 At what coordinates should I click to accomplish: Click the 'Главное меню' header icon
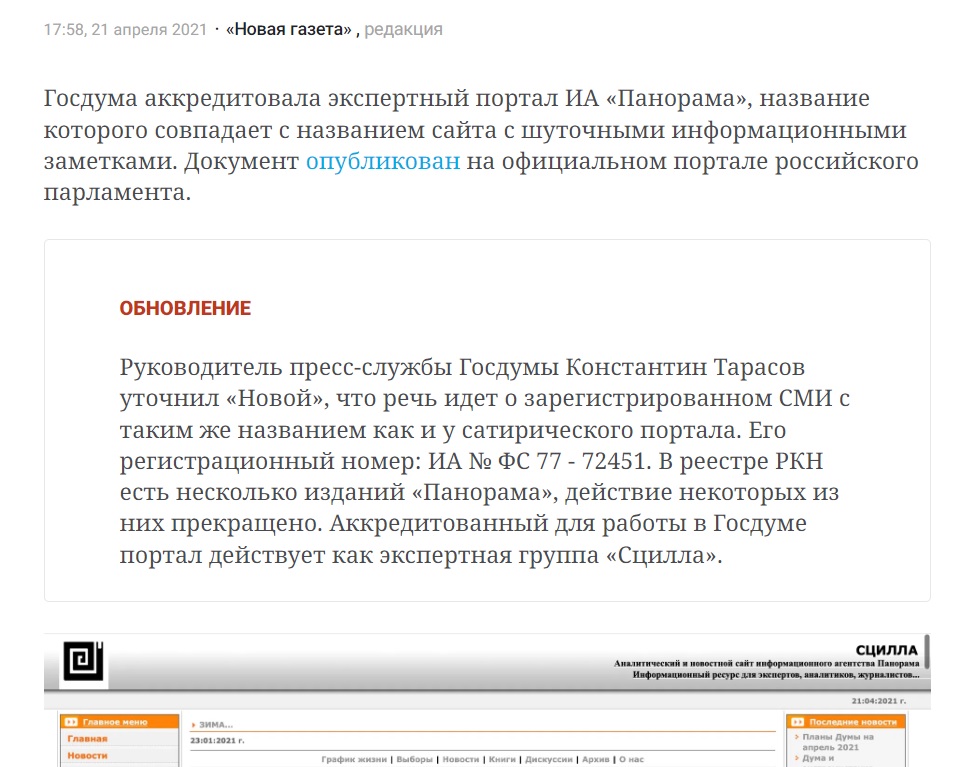pos(70,722)
